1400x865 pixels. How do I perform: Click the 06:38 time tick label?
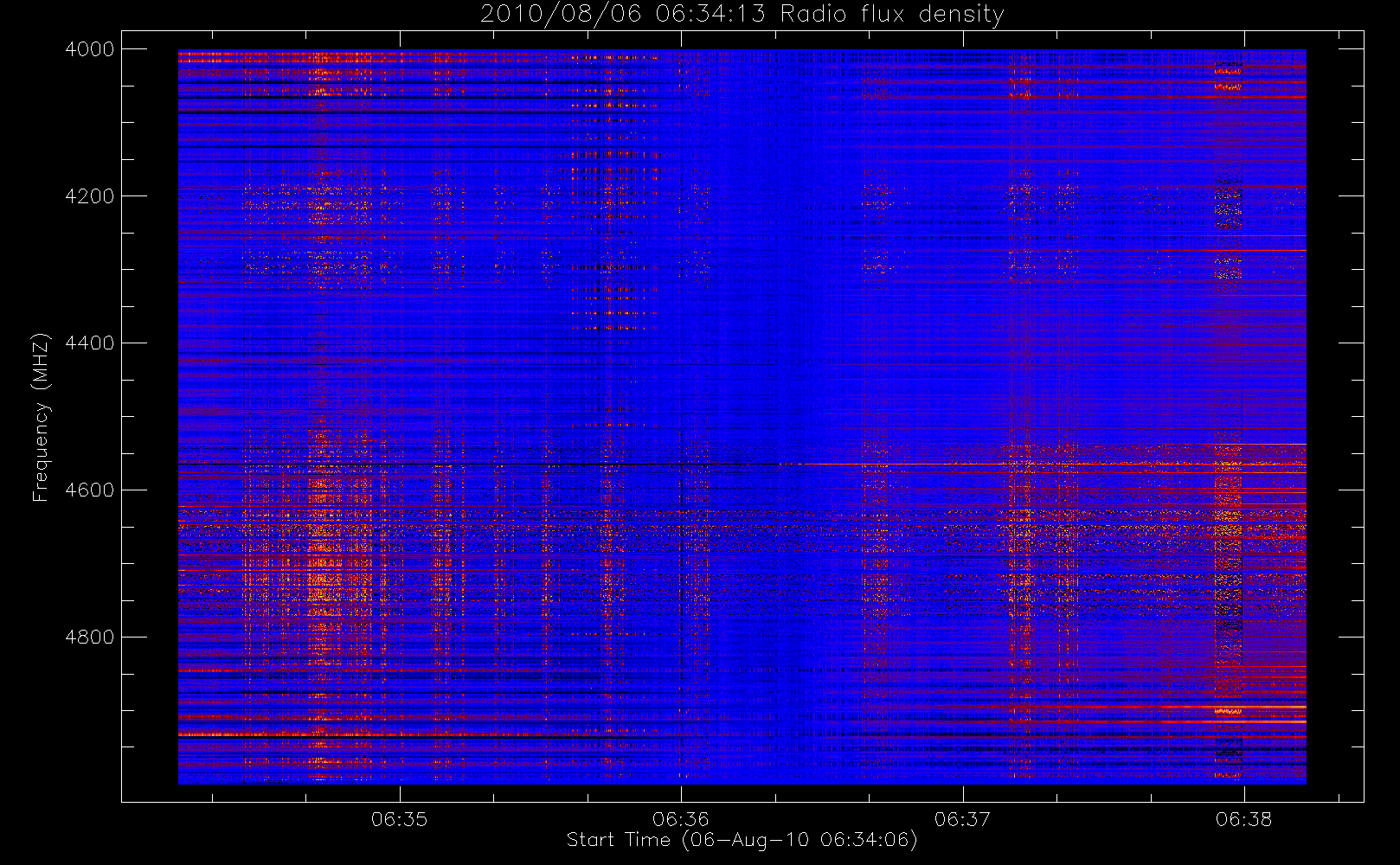(1243, 819)
